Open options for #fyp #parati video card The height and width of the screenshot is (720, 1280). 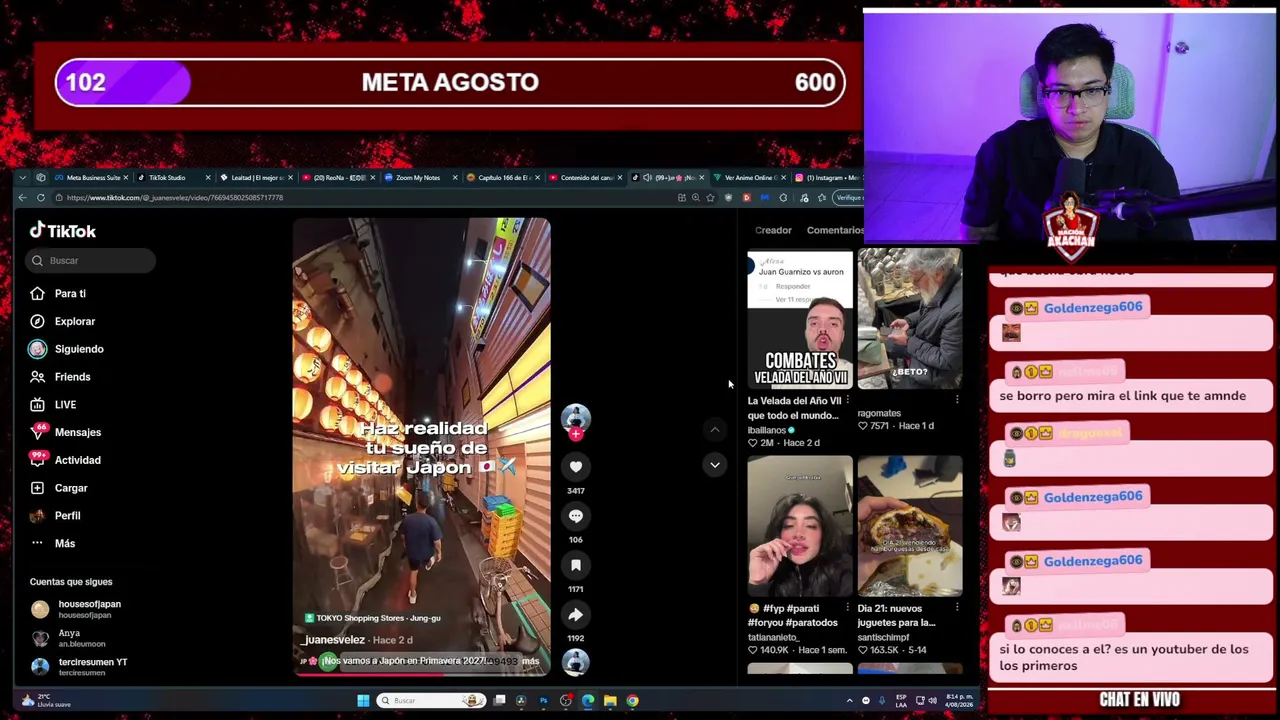click(x=848, y=607)
